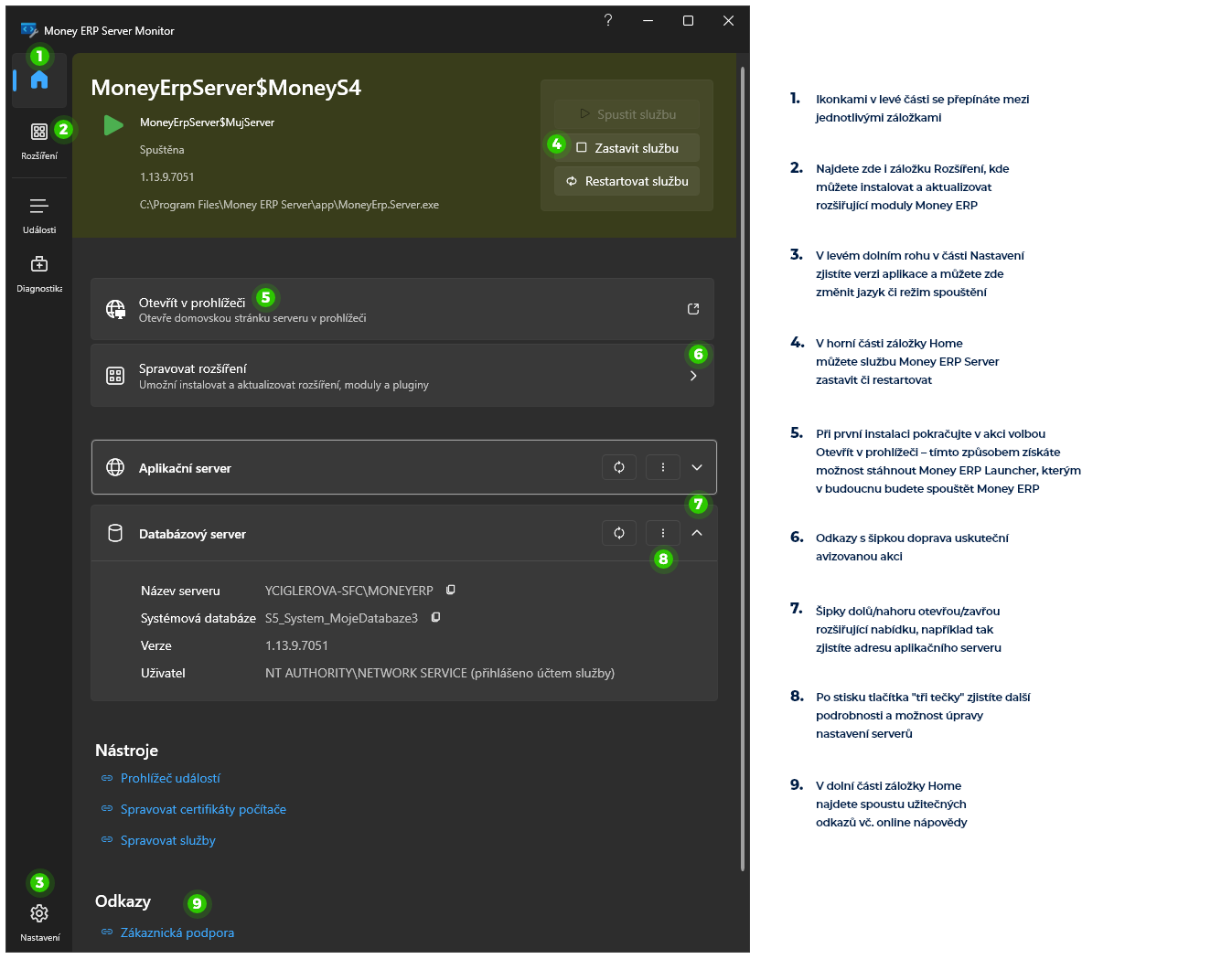This screenshot has width=1232, height=959.
Task: Open the Spravovat certifikáty počítače link
Action: pyautogui.click(x=203, y=809)
